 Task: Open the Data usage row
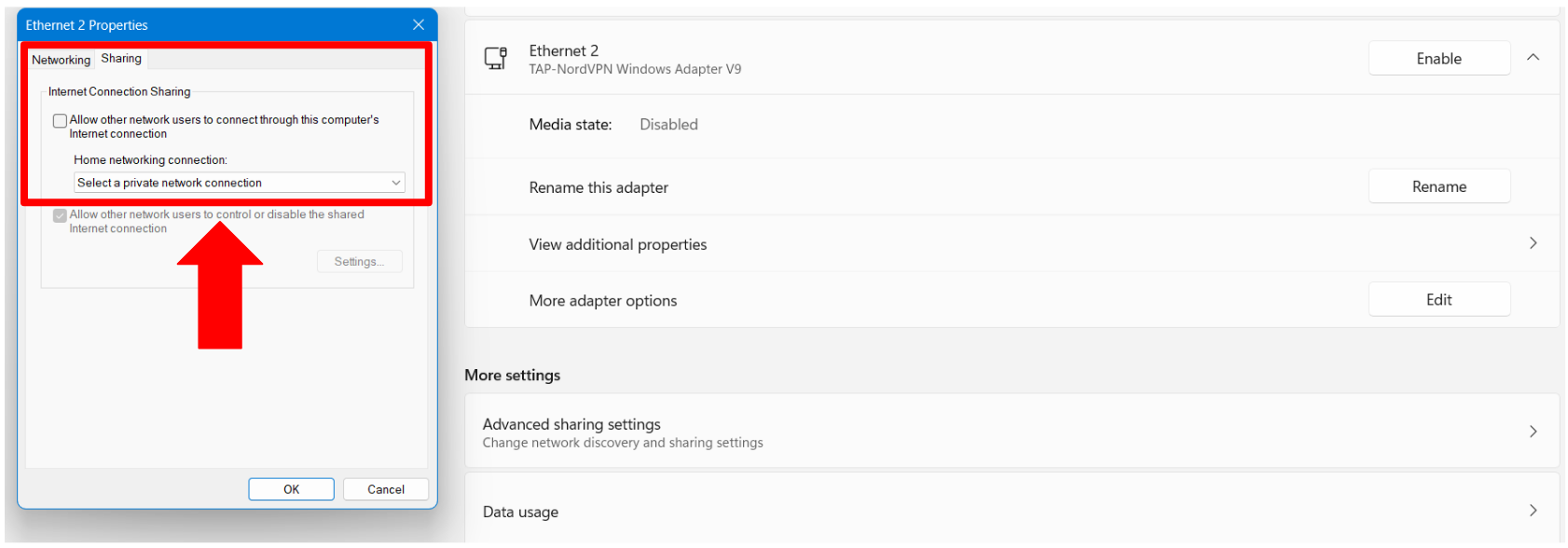coord(1011,509)
